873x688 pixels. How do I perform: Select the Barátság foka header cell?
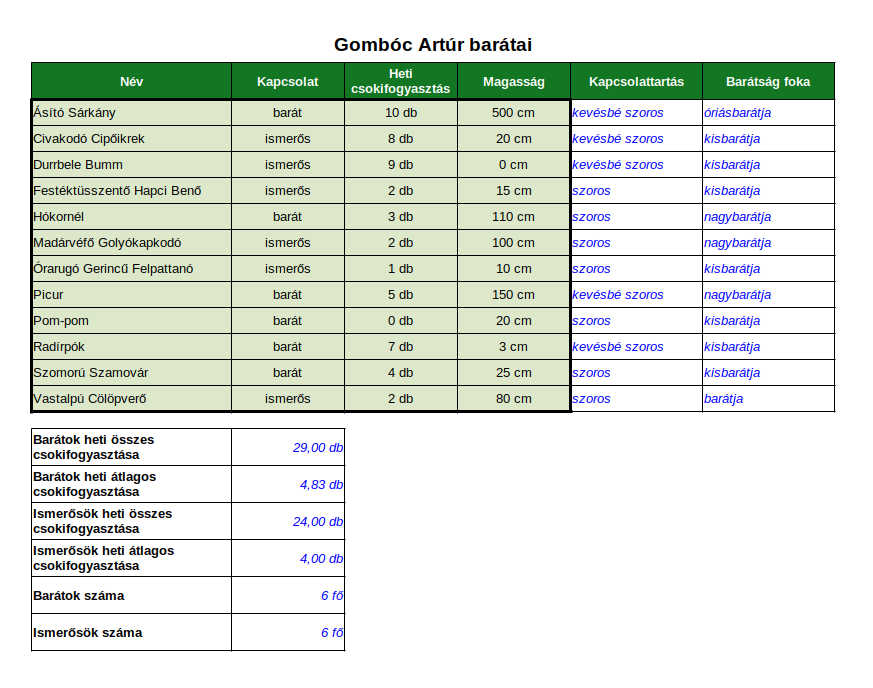click(x=768, y=81)
